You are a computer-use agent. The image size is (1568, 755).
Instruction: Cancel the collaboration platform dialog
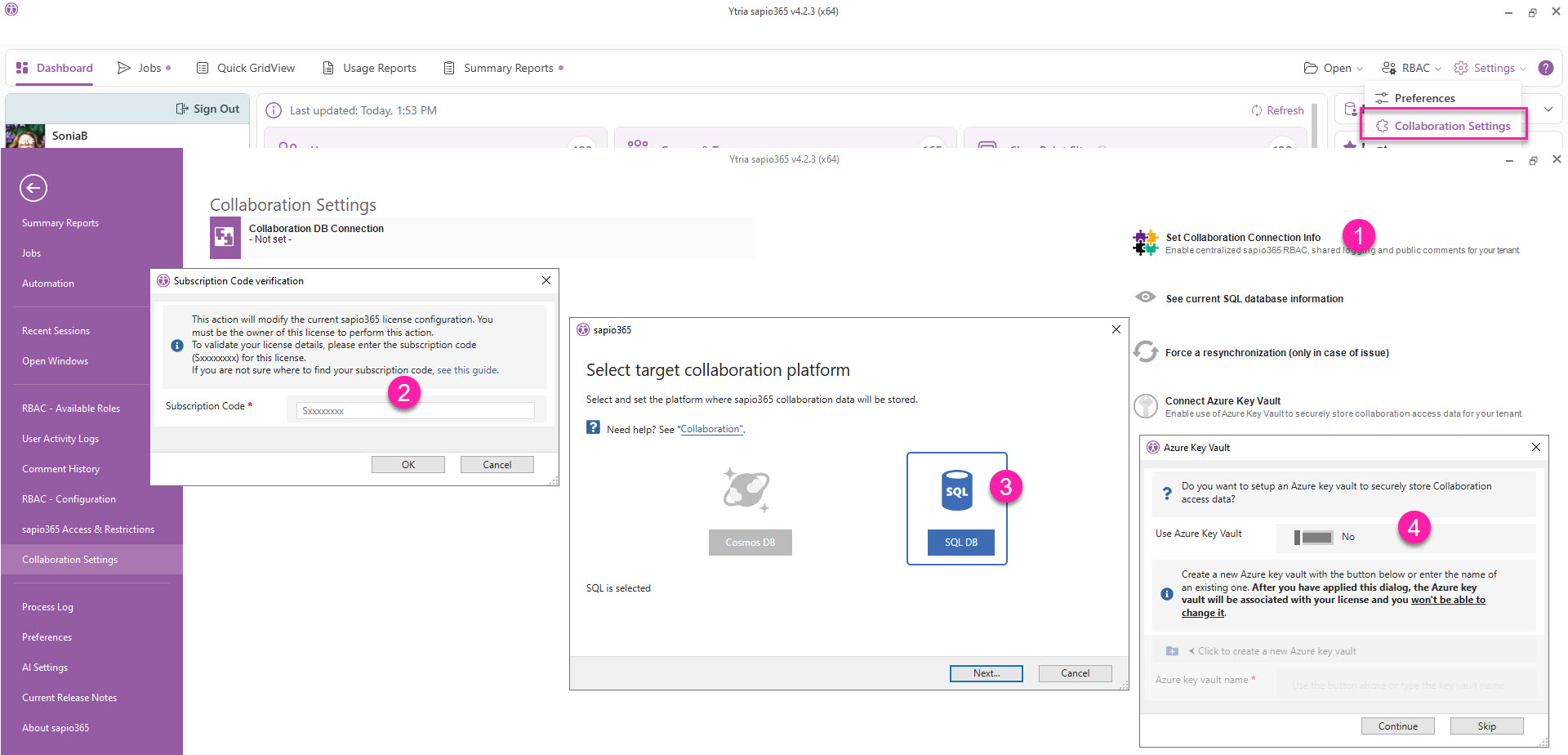tap(1076, 673)
